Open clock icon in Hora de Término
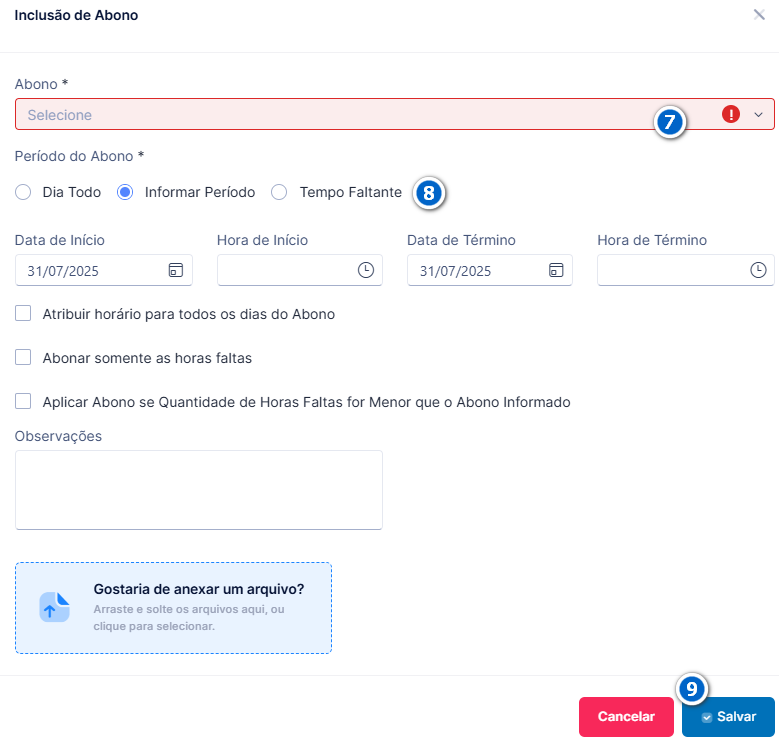This screenshot has height=746, width=779. coord(758,270)
